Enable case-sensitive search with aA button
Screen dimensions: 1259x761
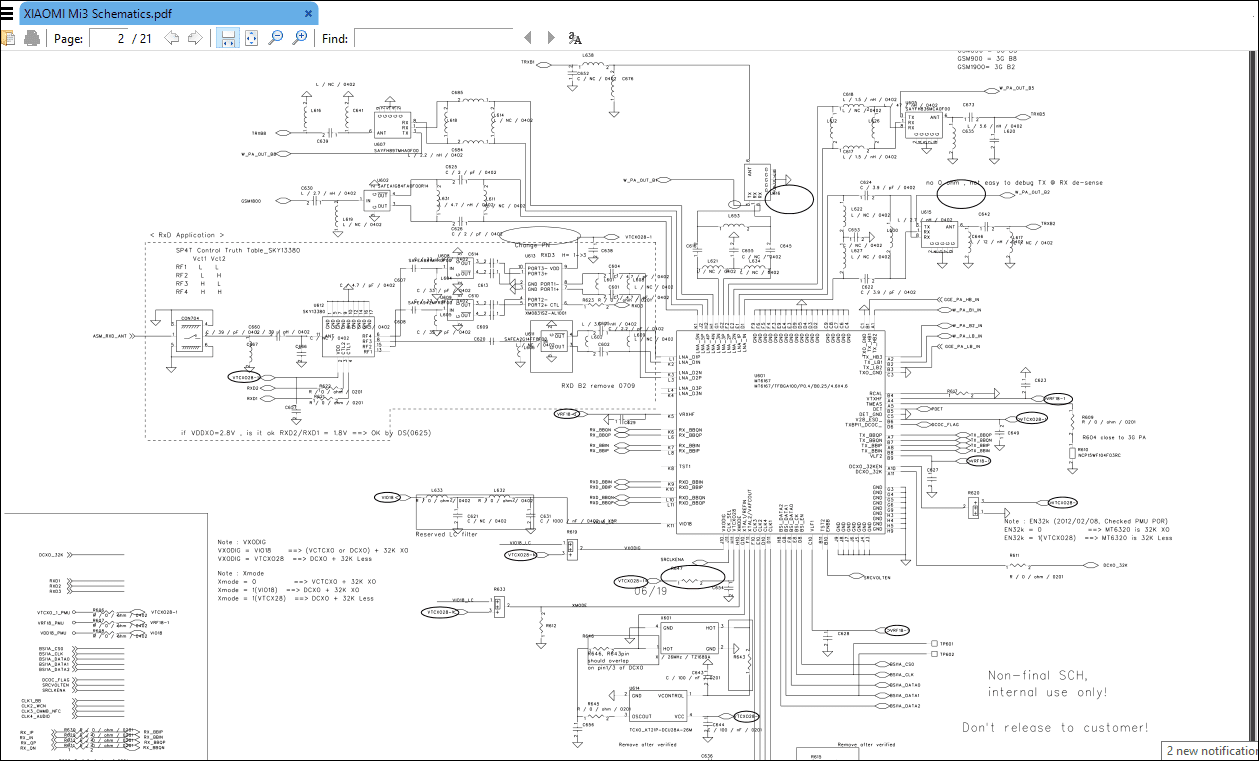pos(573,37)
